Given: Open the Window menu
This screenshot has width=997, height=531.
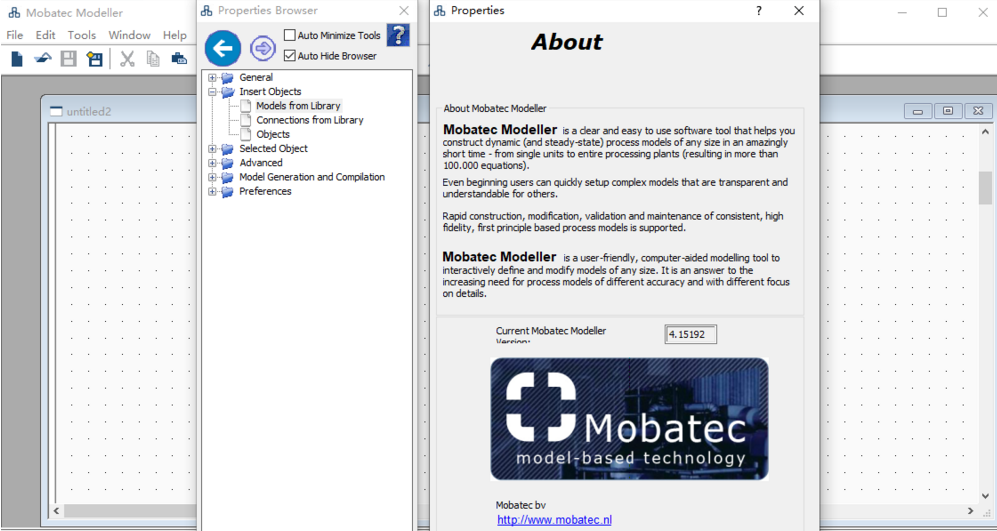Looking at the screenshot, I should tap(130, 35).
